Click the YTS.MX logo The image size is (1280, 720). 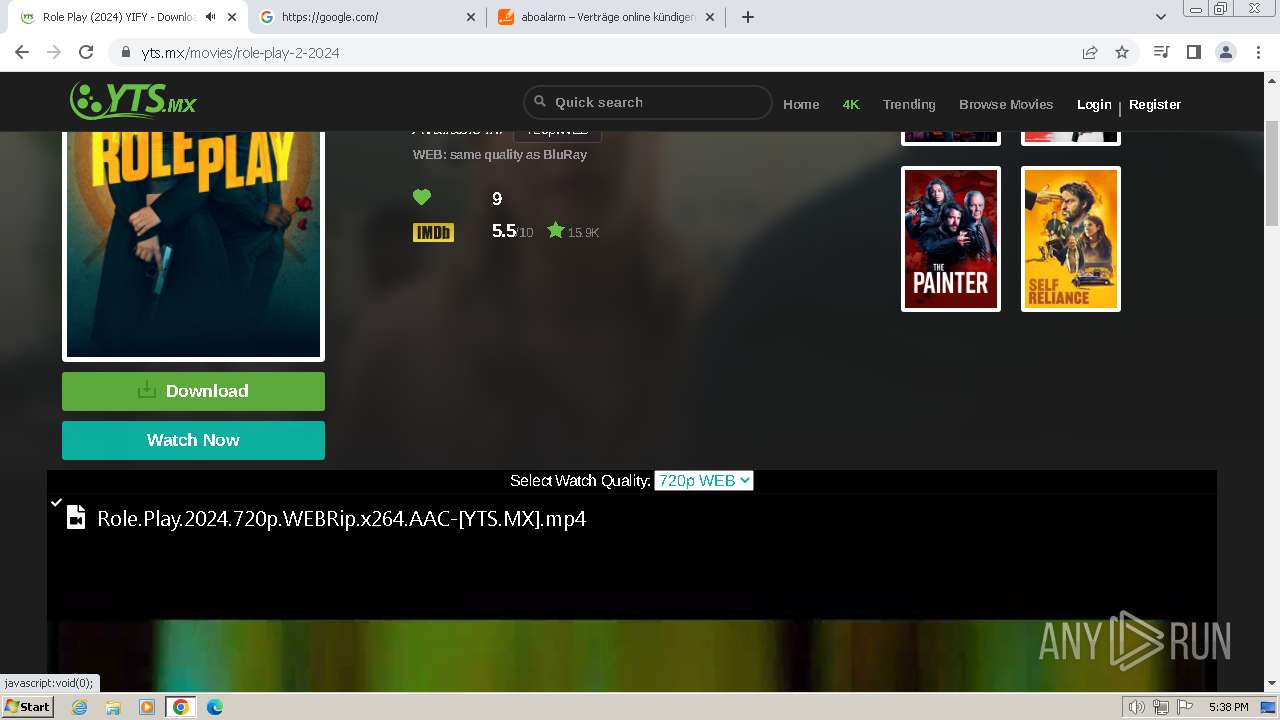point(133,101)
